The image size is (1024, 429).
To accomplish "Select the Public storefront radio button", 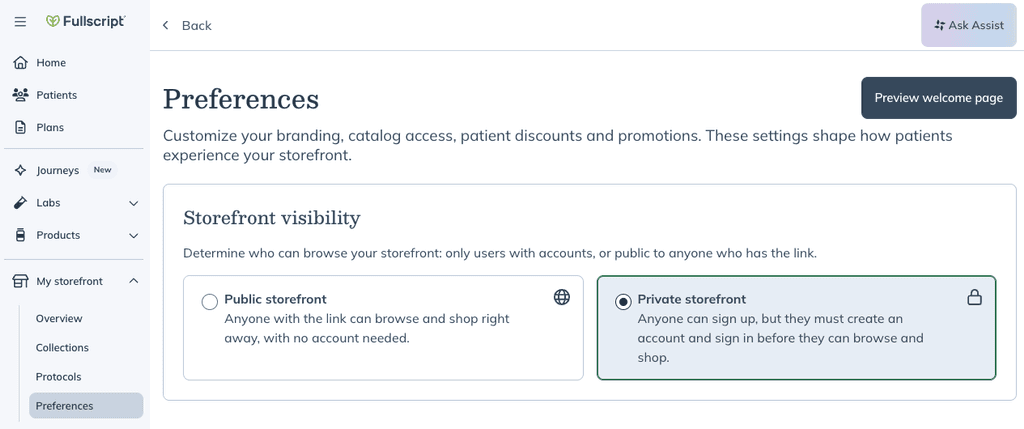I will (210, 302).
